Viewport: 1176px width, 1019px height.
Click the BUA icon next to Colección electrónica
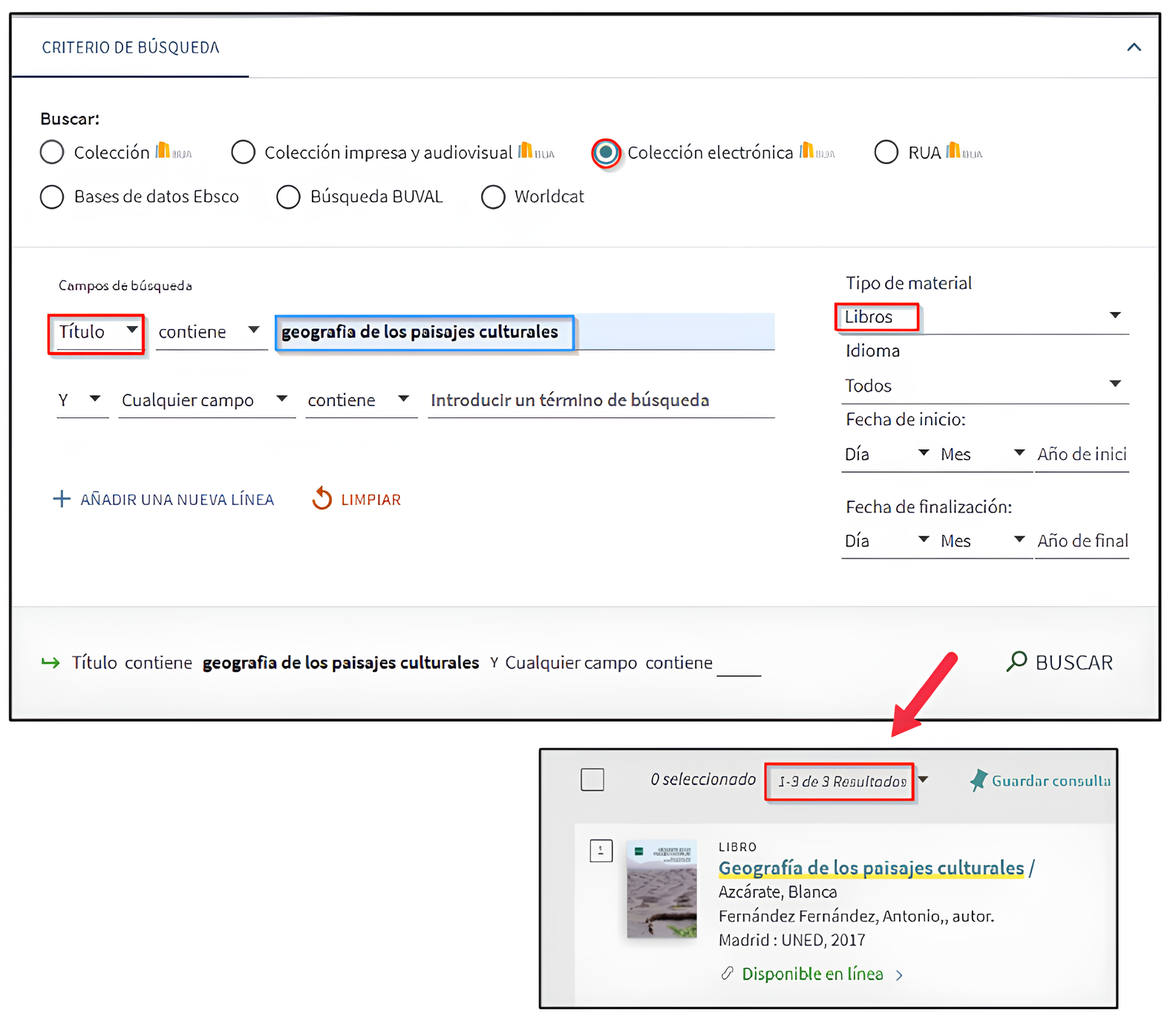(x=816, y=152)
